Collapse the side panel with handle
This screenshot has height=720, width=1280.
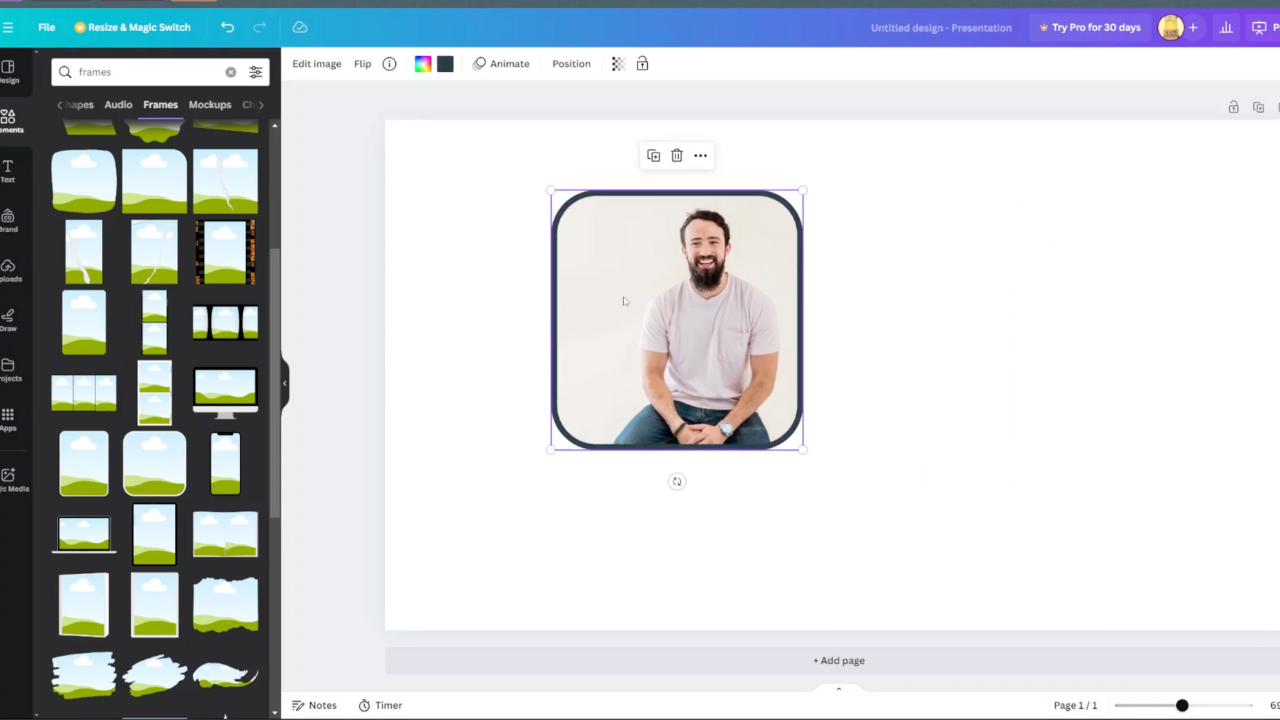[x=285, y=383]
